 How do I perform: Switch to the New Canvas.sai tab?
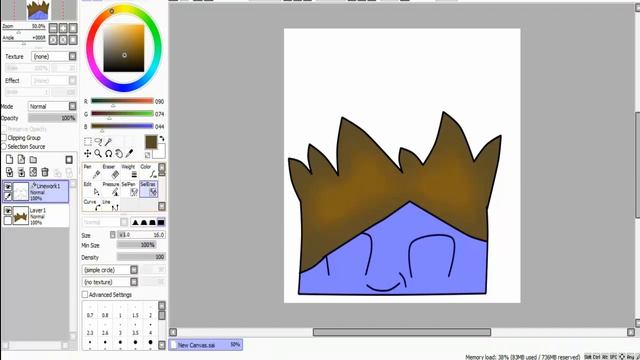[x=205, y=345]
